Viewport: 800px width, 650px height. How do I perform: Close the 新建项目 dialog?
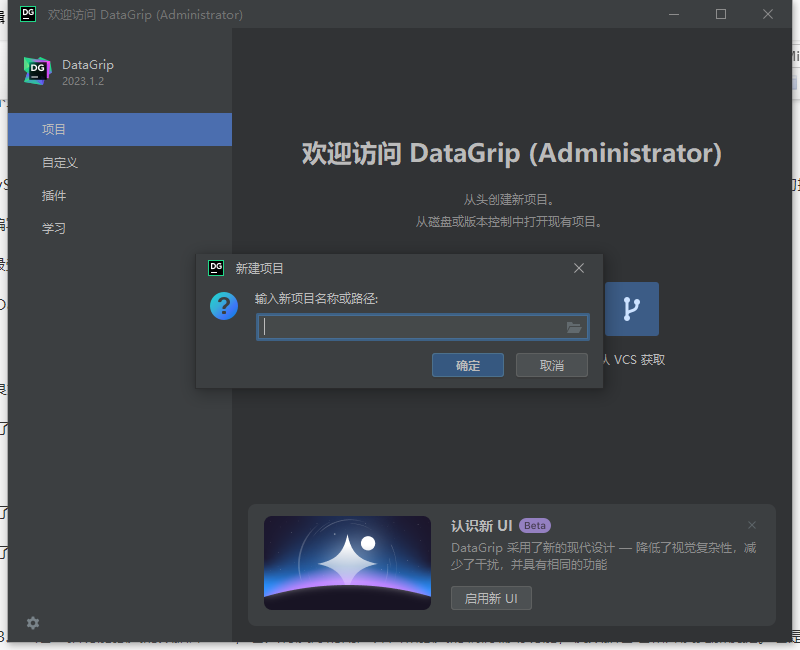click(x=579, y=268)
